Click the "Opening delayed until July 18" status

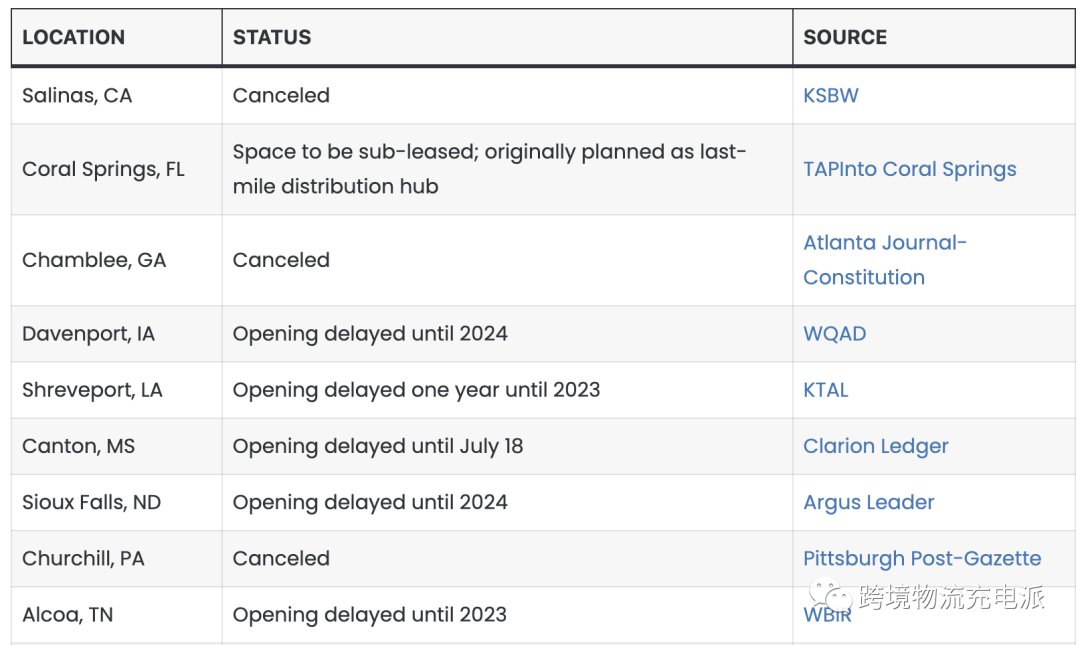377,446
